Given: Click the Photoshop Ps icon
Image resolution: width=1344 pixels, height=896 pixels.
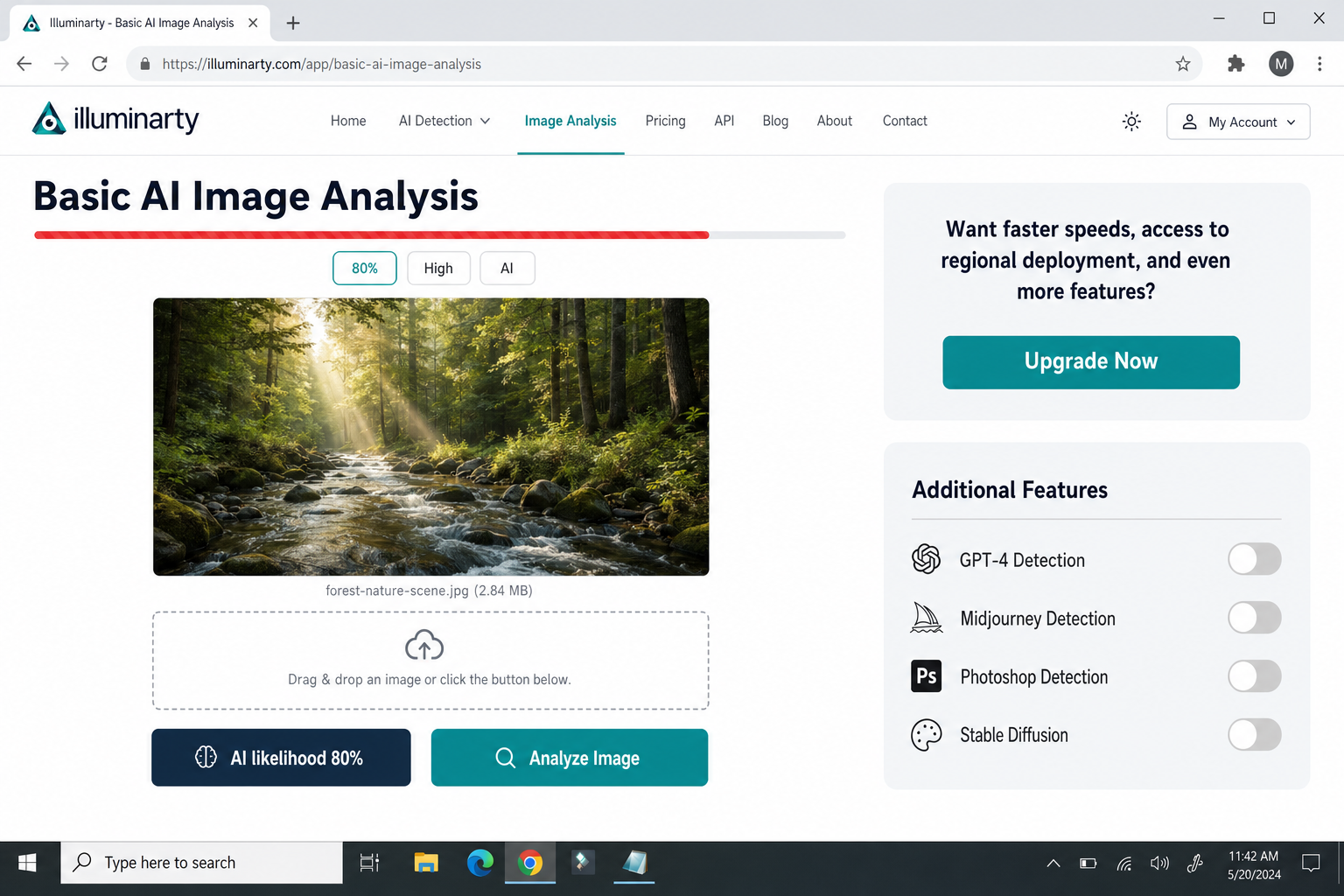Looking at the screenshot, I should 926,675.
